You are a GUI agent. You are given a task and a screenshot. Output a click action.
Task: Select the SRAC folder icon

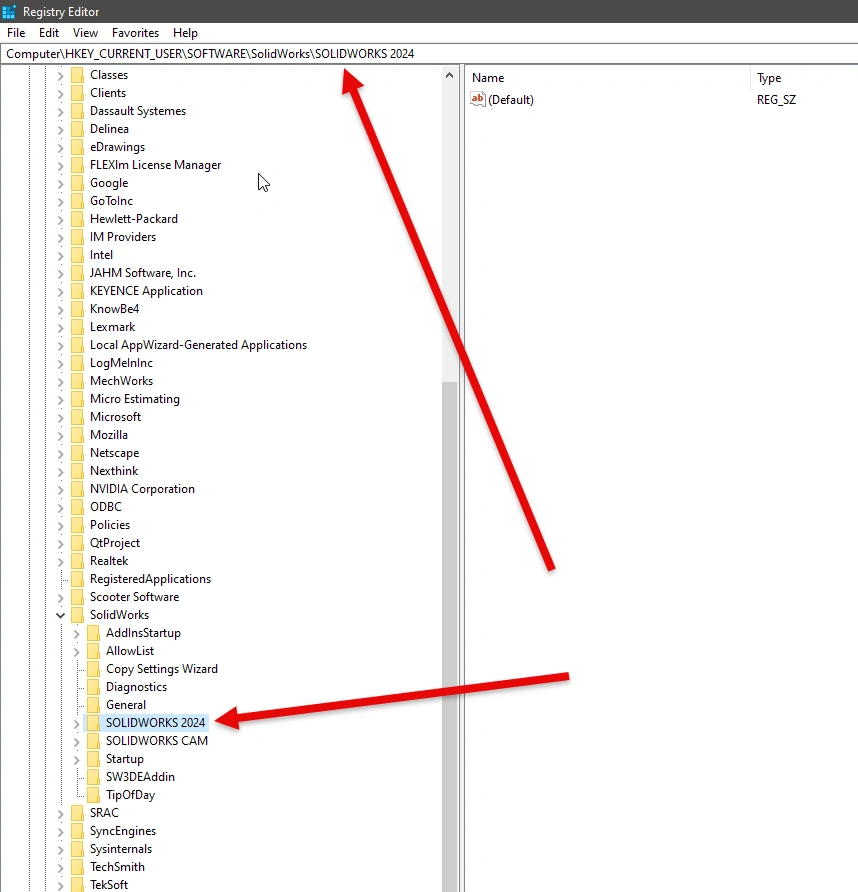coord(77,813)
